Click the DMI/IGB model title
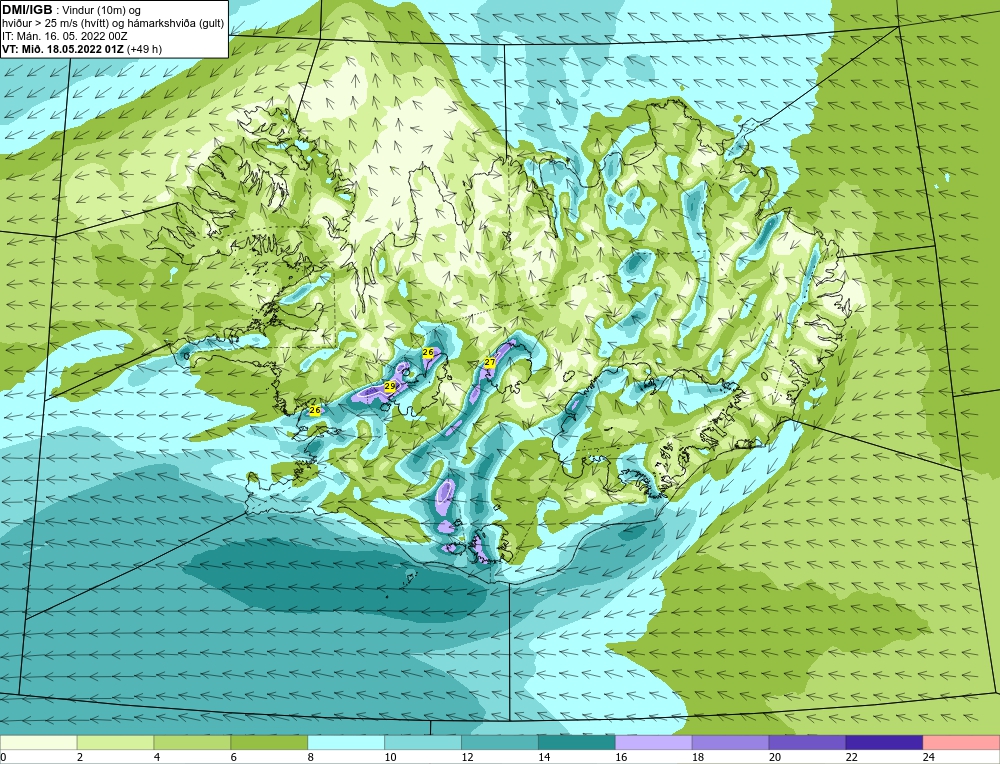Image resolution: width=1000 pixels, height=764 pixels. pyautogui.click(x=27, y=10)
